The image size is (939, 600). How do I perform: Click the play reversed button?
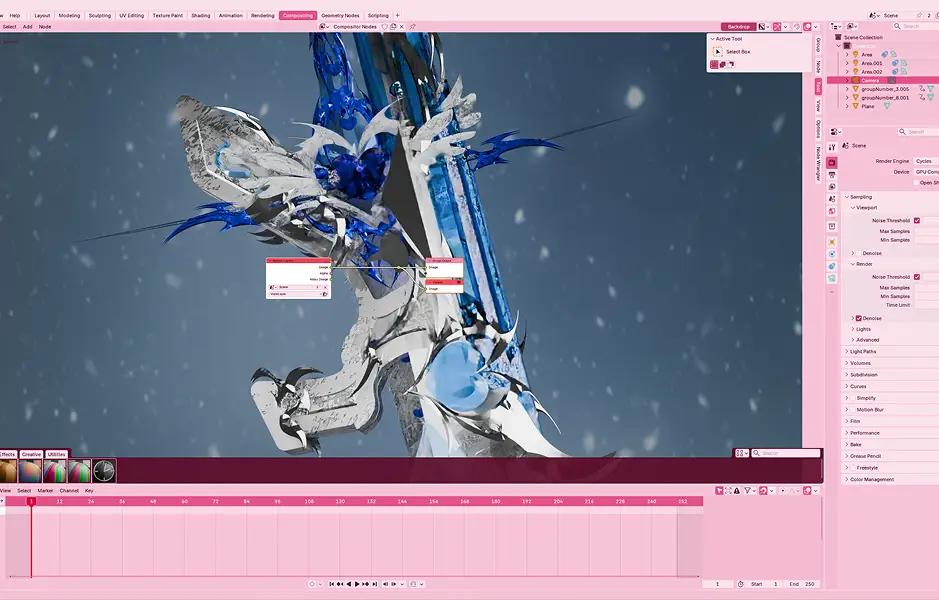tap(349, 584)
